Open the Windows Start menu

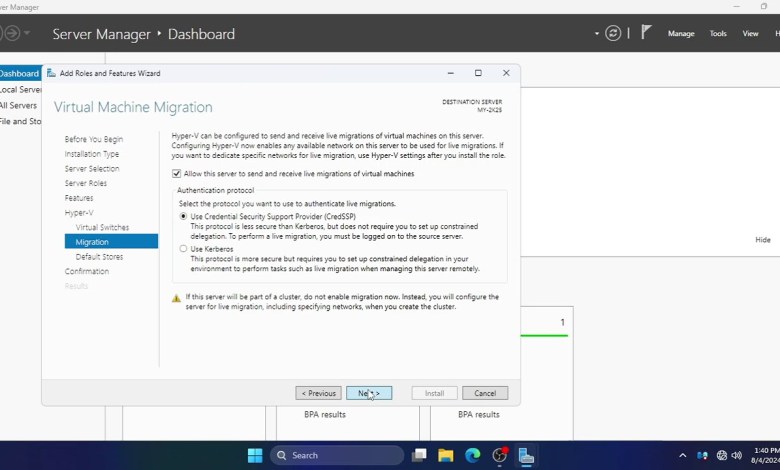pos(255,455)
